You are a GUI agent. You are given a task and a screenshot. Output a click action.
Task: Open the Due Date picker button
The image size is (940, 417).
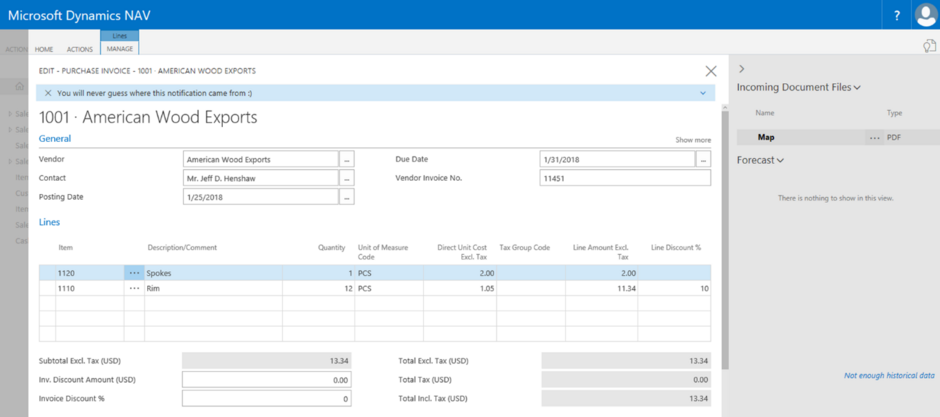point(703,159)
